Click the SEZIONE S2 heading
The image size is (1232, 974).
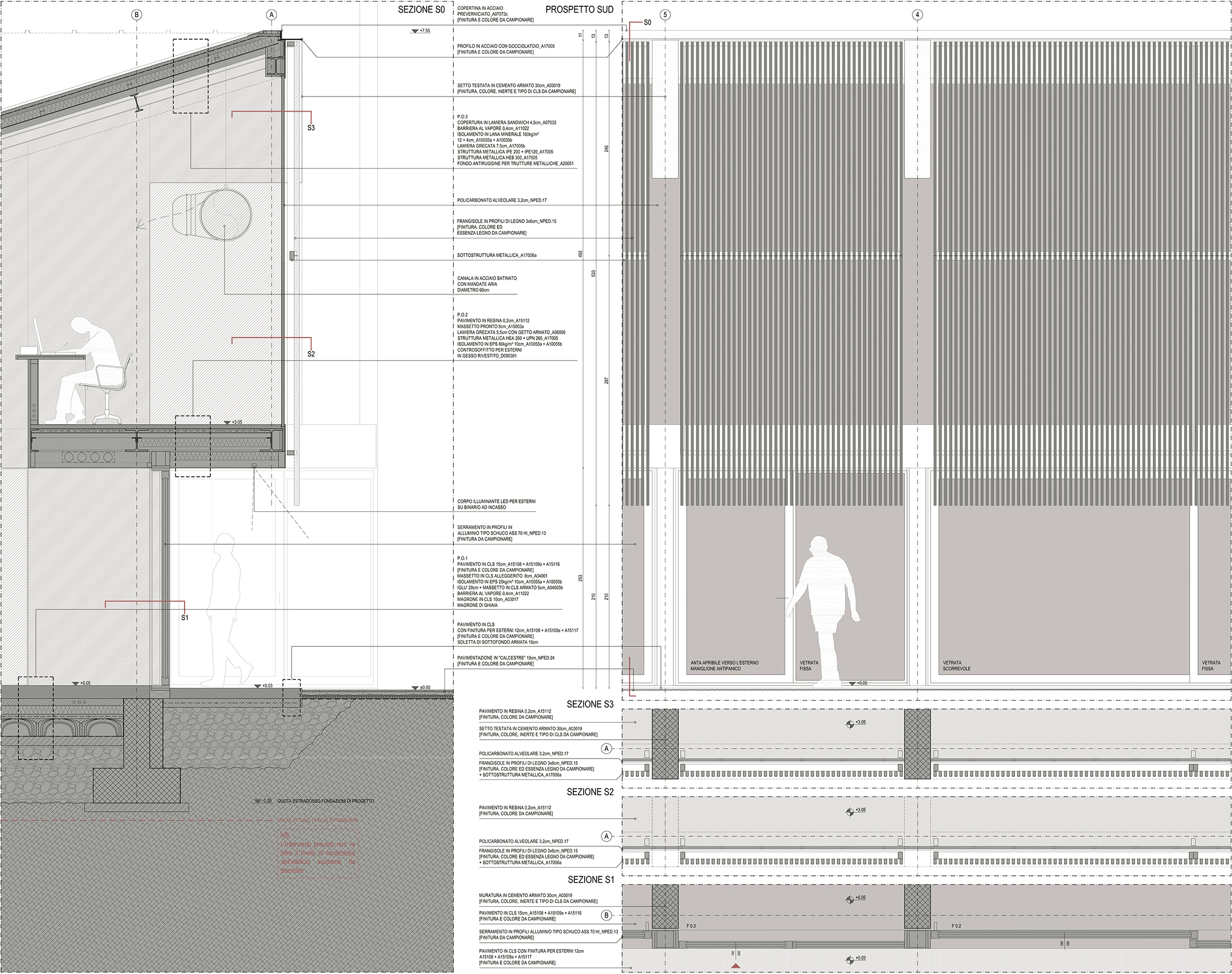(589, 792)
